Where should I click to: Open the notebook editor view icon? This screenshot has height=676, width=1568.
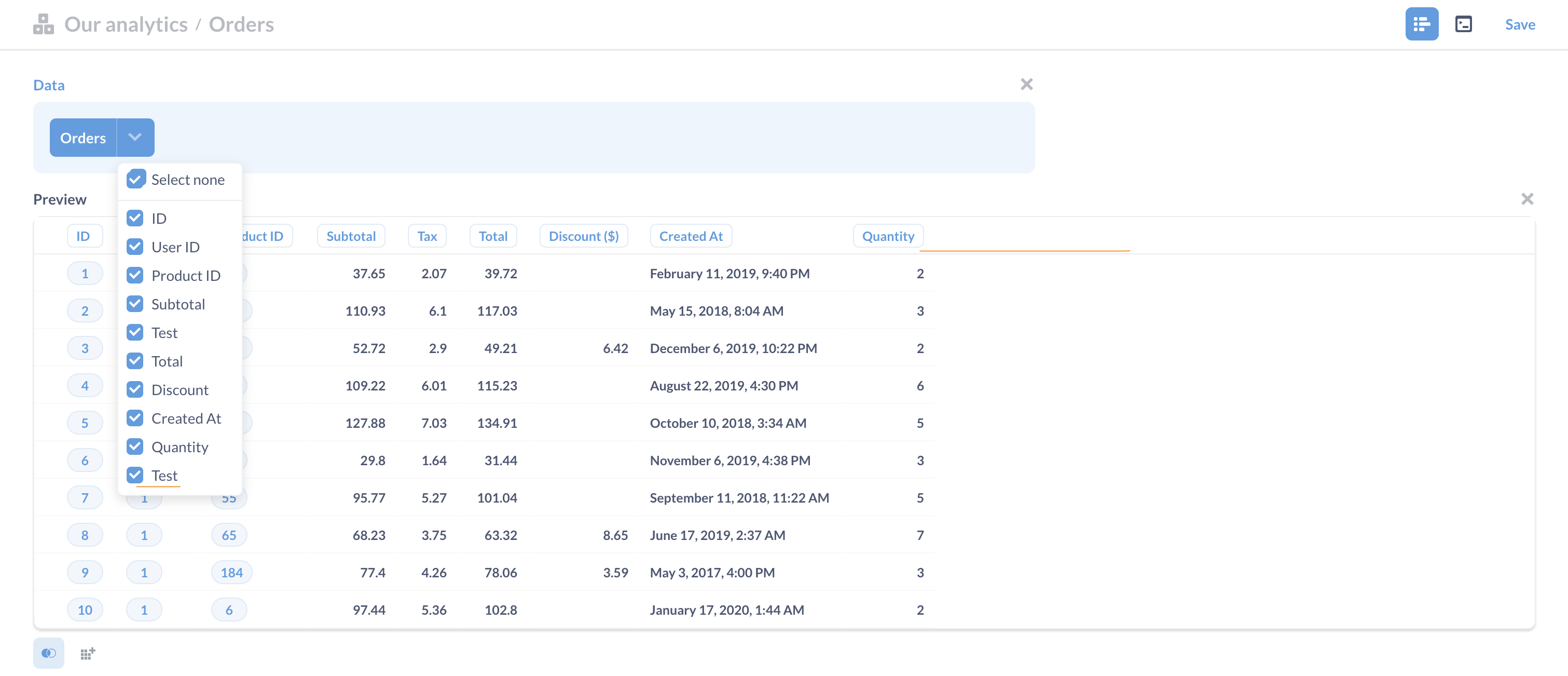(1422, 24)
